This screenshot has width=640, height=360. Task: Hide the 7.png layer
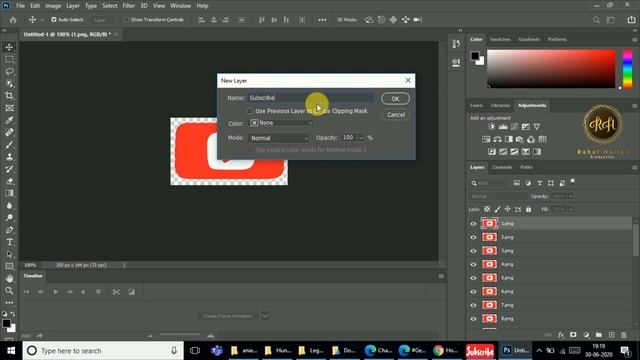pos(473,305)
